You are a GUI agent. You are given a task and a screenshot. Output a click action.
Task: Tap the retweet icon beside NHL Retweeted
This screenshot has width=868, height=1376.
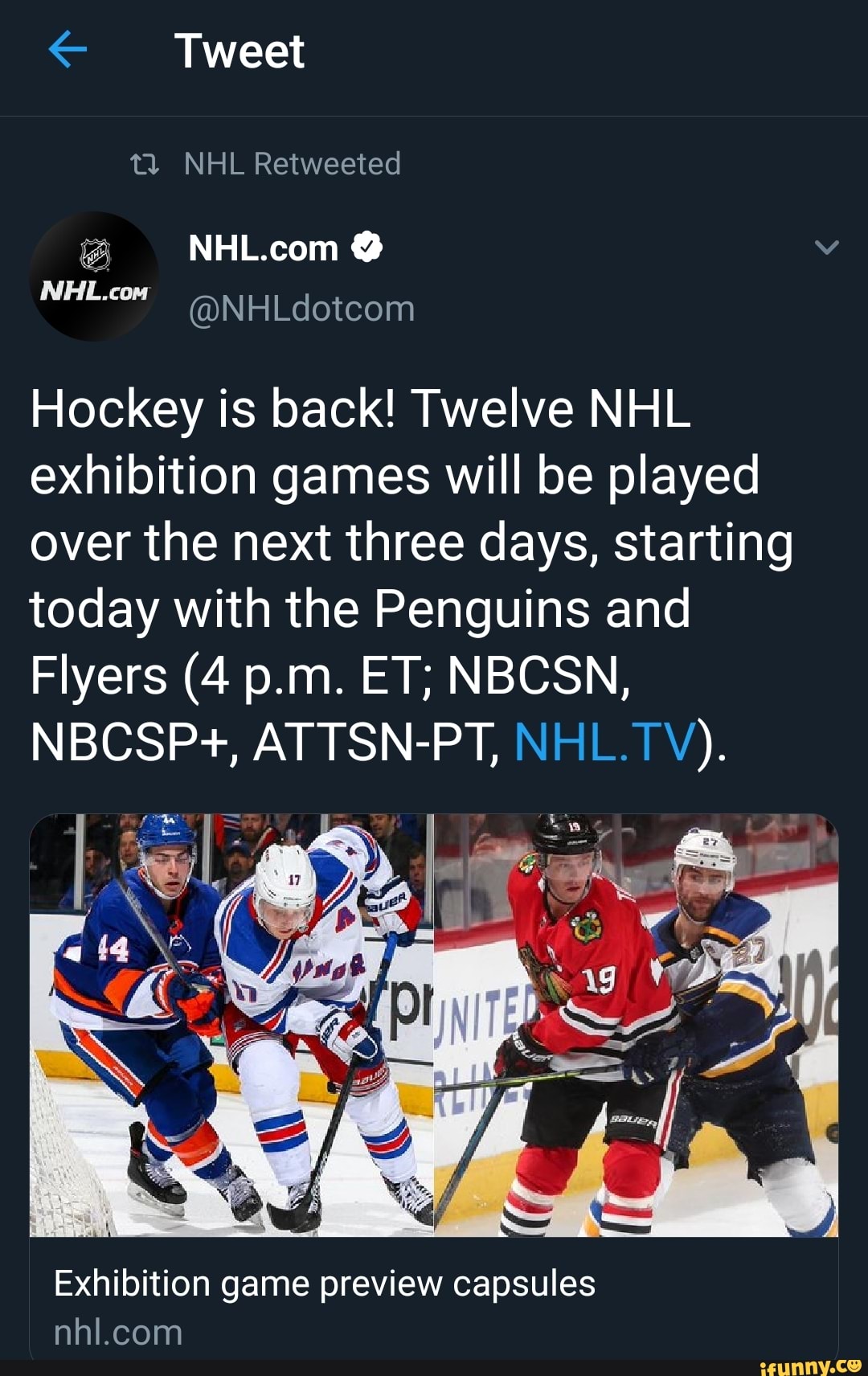(x=145, y=165)
